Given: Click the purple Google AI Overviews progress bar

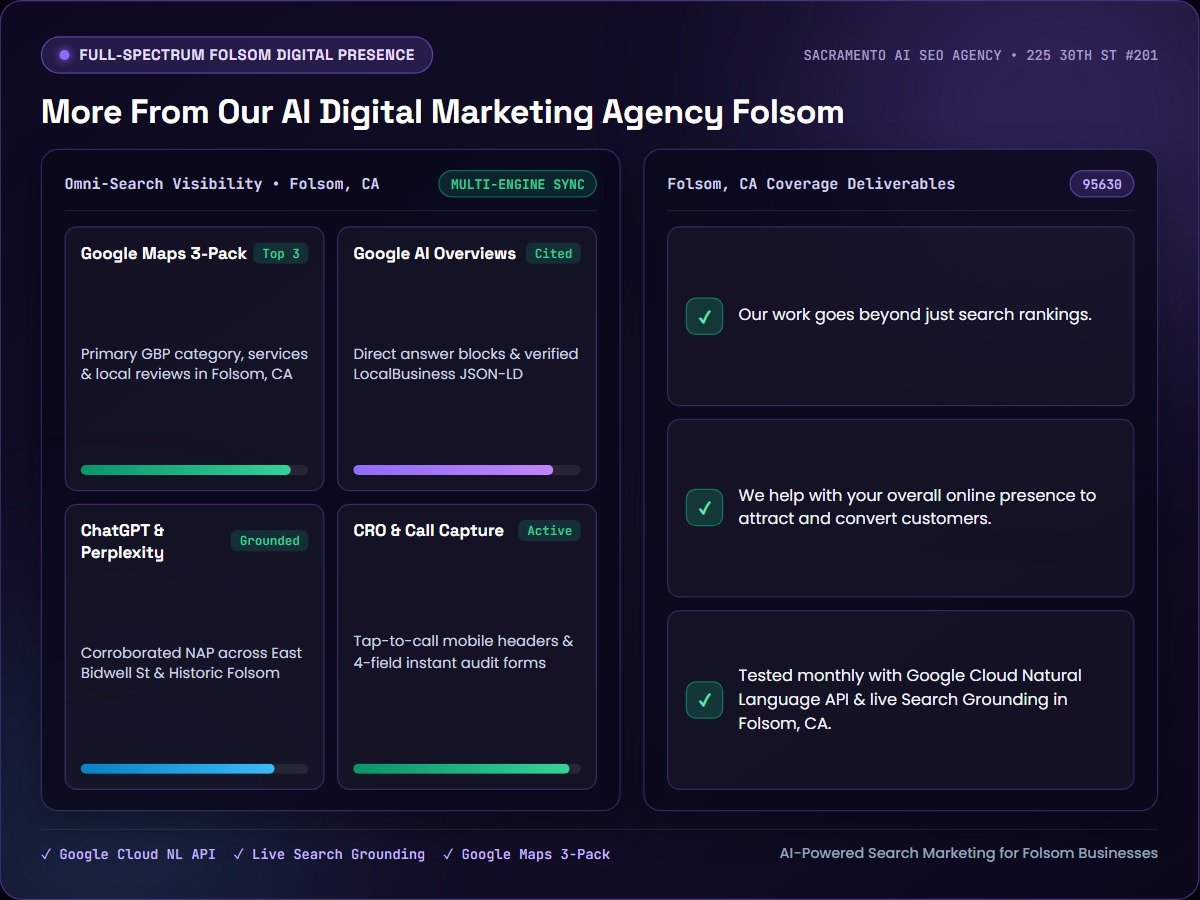Looking at the screenshot, I should pyautogui.click(x=467, y=470).
